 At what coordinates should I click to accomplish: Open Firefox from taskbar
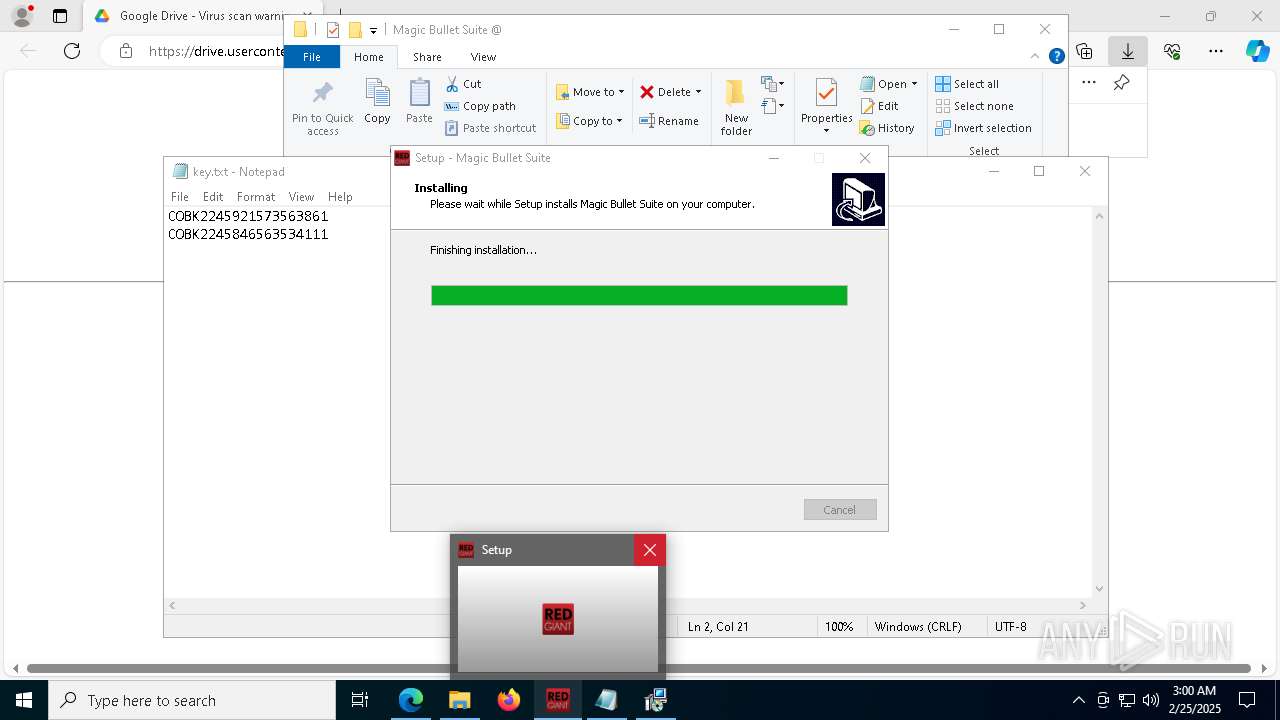pyautogui.click(x=508, y=700)
